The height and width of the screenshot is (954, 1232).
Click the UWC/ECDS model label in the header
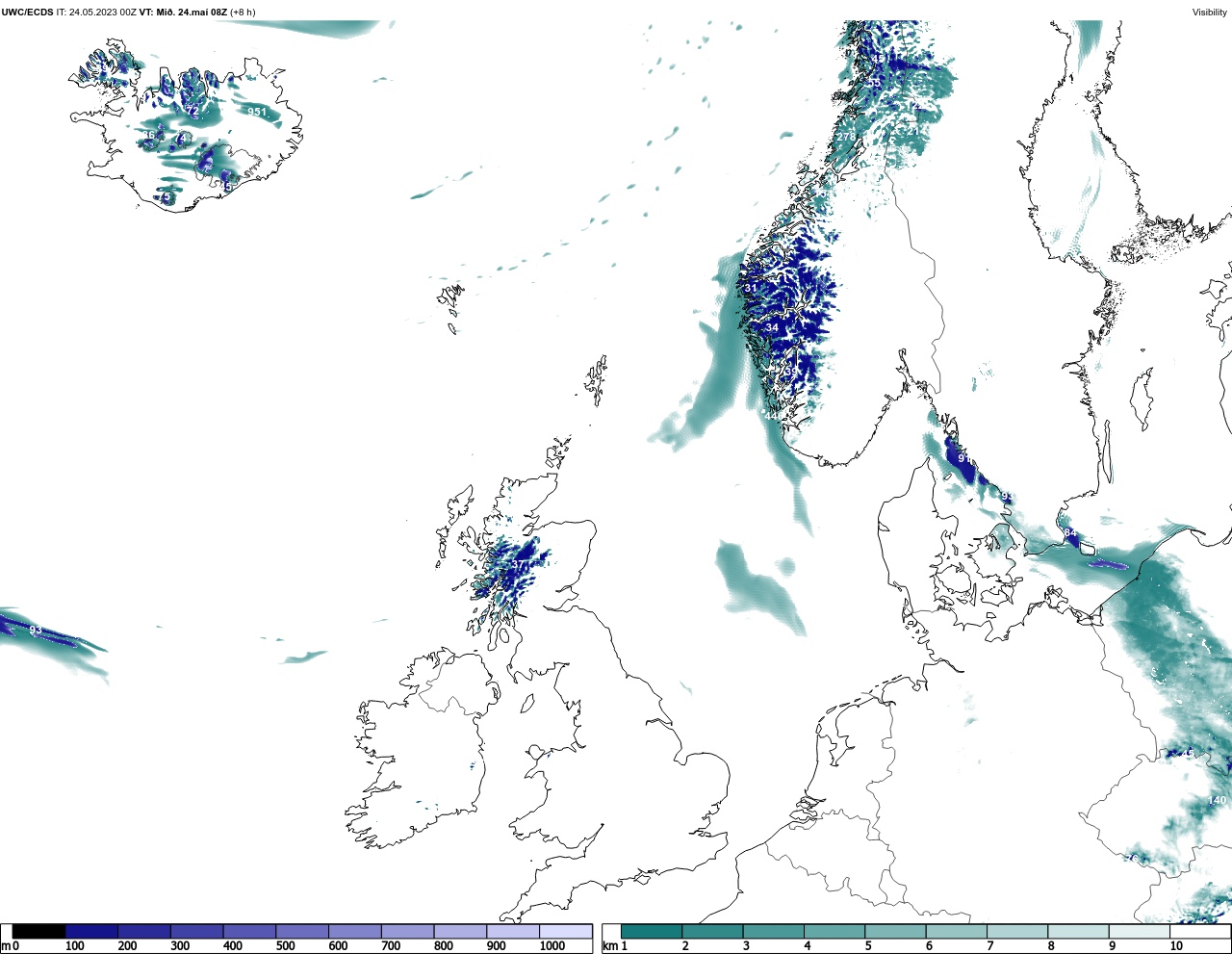tap(27, 13)
